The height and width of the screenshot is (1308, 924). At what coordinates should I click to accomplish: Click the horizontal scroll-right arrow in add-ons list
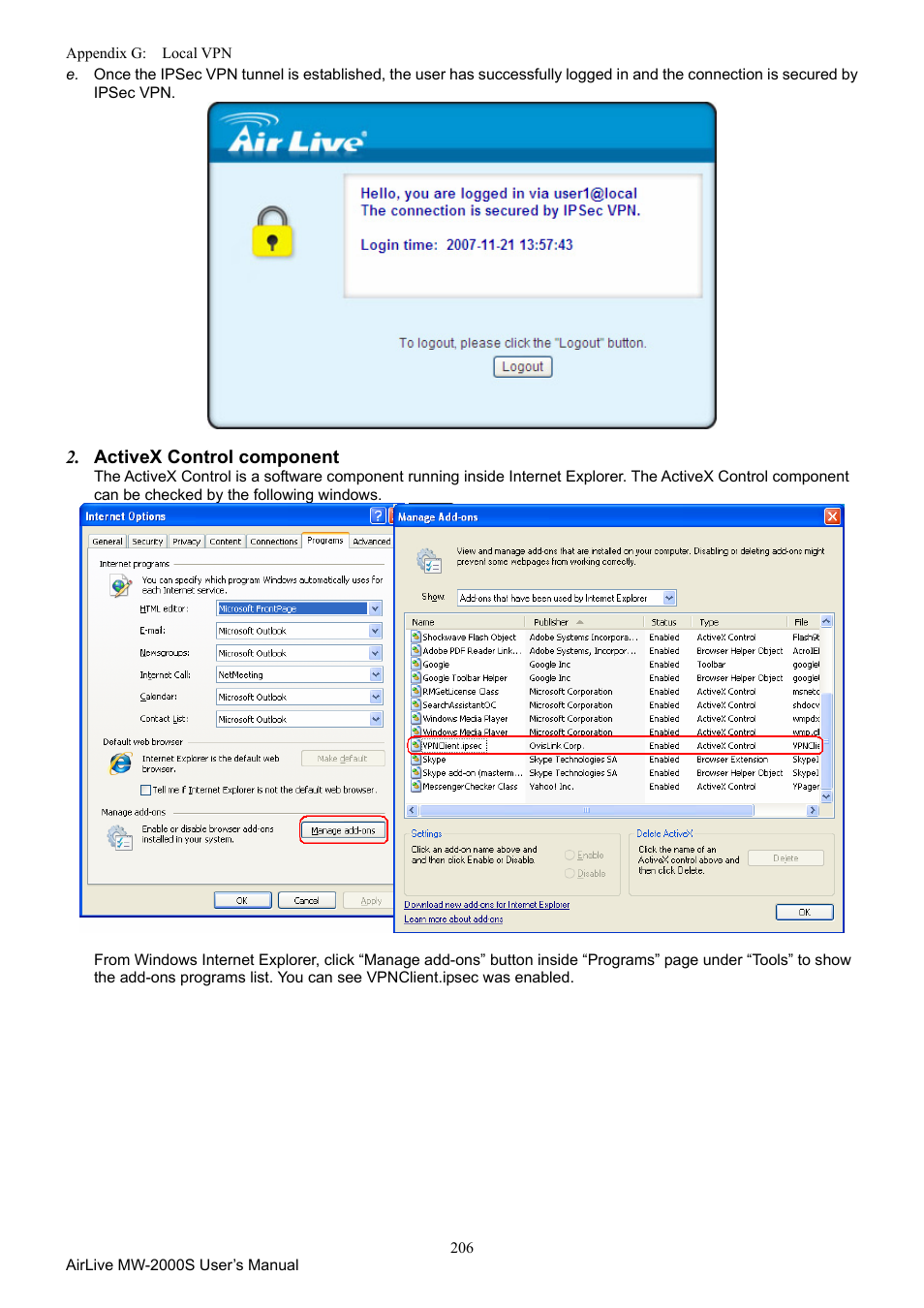point(813,810)
